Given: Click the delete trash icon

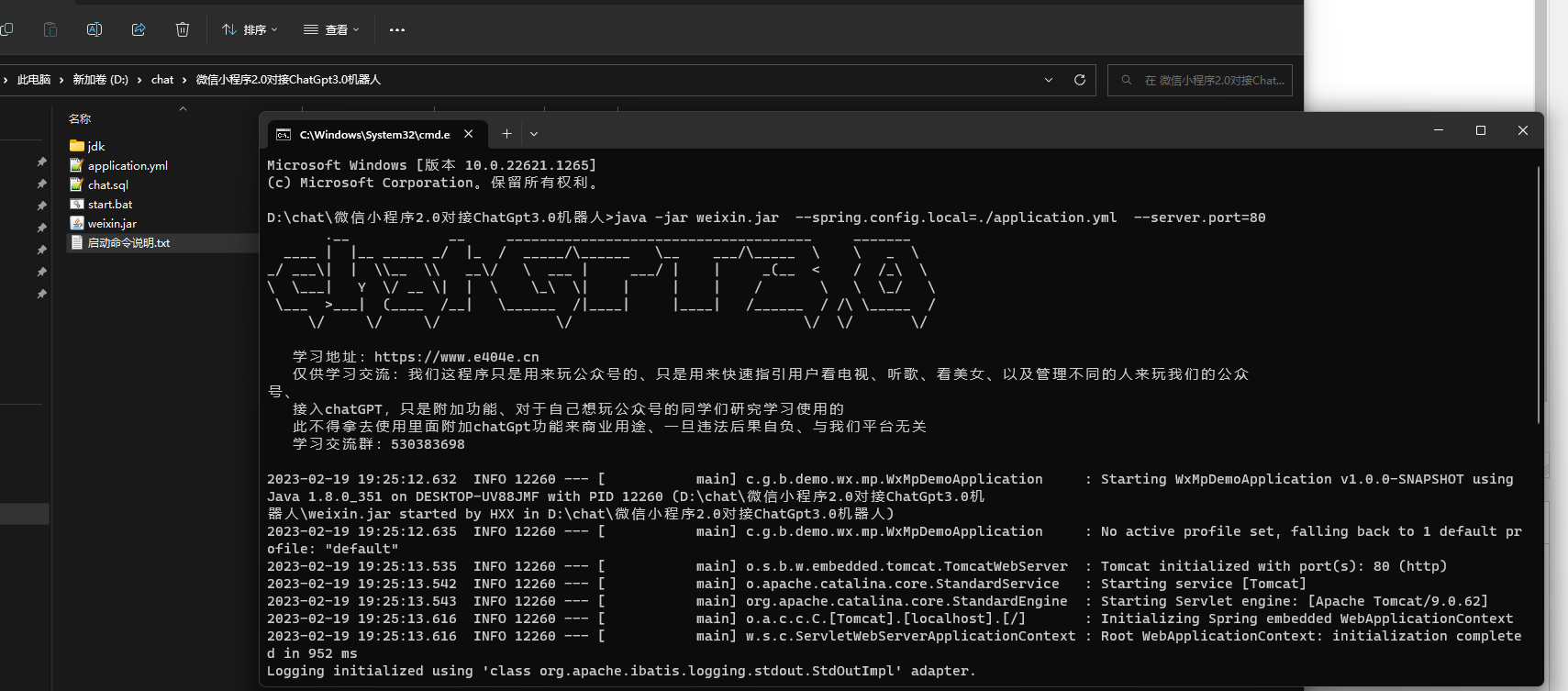Looking at the screenshot, I should point(183,29).
